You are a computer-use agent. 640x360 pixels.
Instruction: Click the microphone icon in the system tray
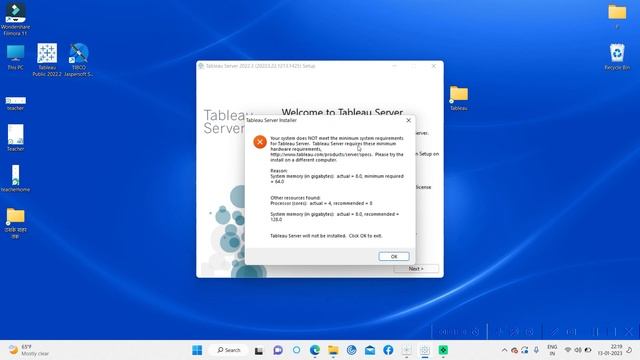click(536, 350)
